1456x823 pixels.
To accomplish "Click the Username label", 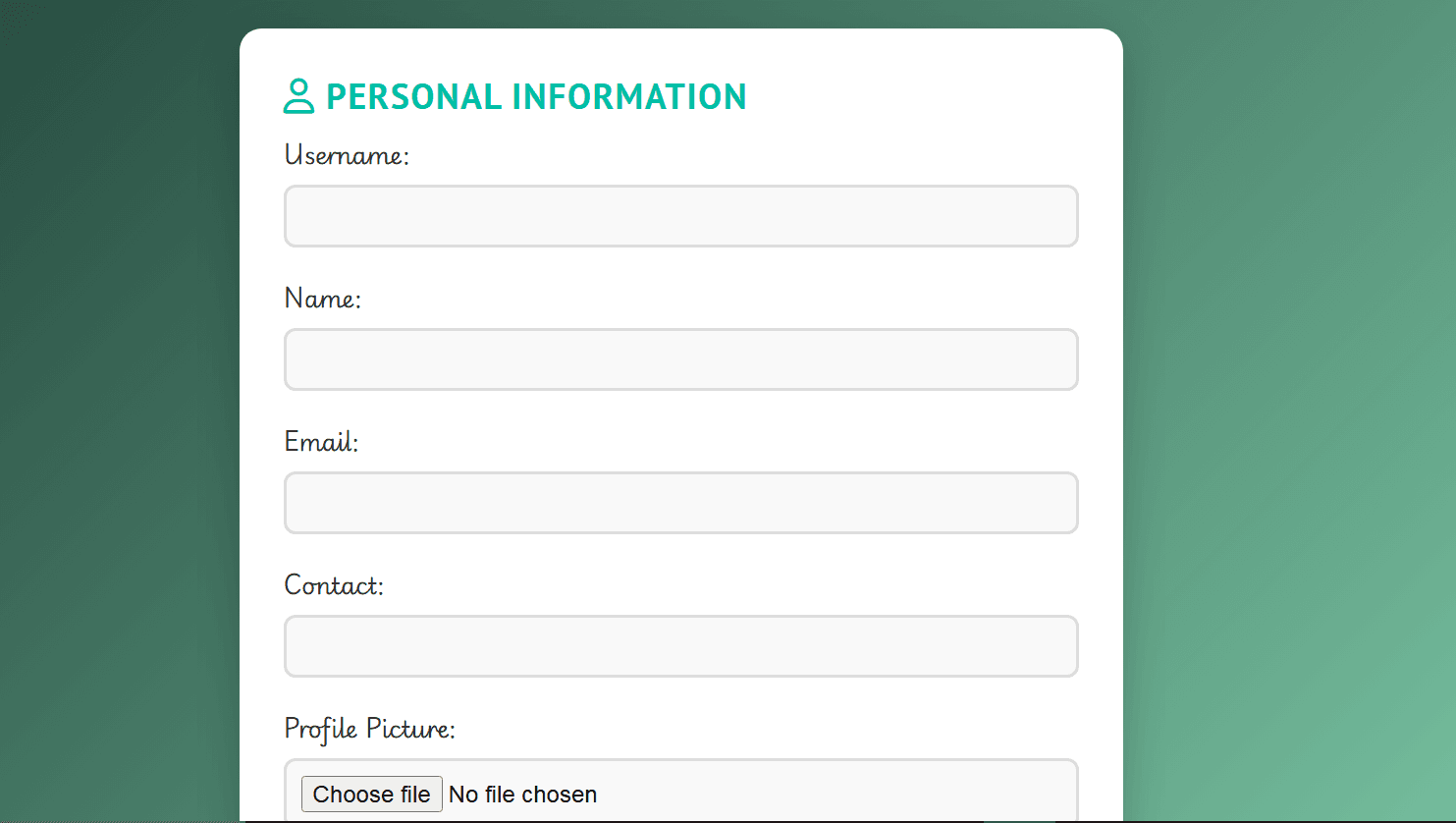I will click(x=346, y=155).
